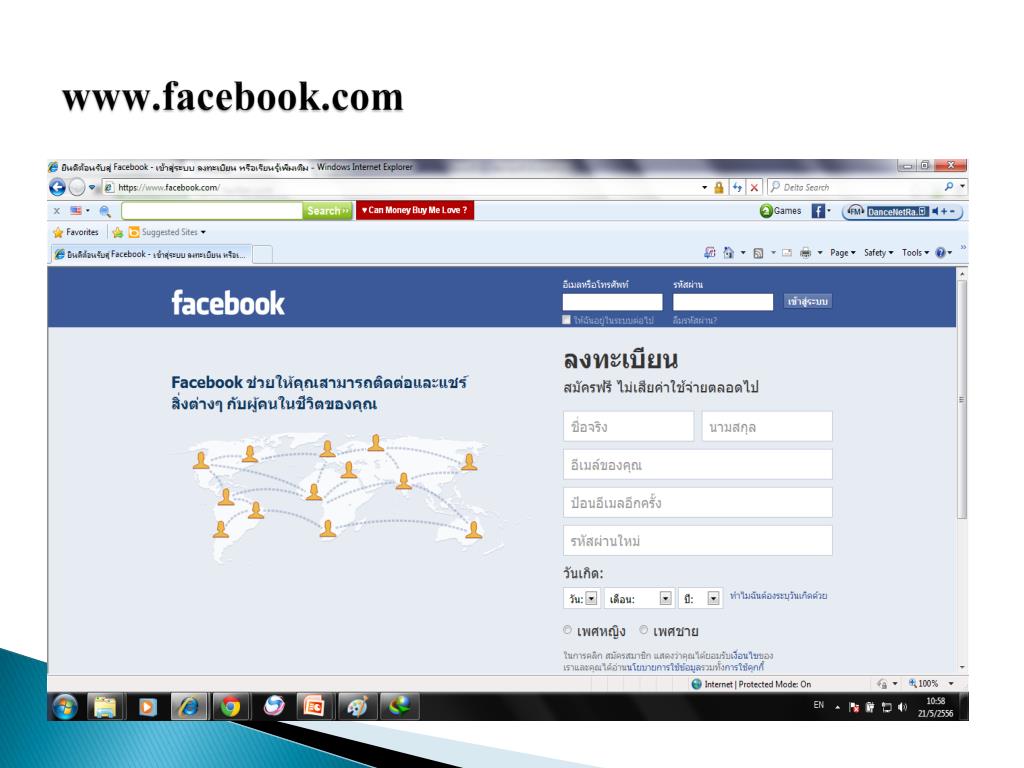The width and height of the screenshot is (1024, 768).
Task: Go back with the browser Back arrow
Action: 57,187
